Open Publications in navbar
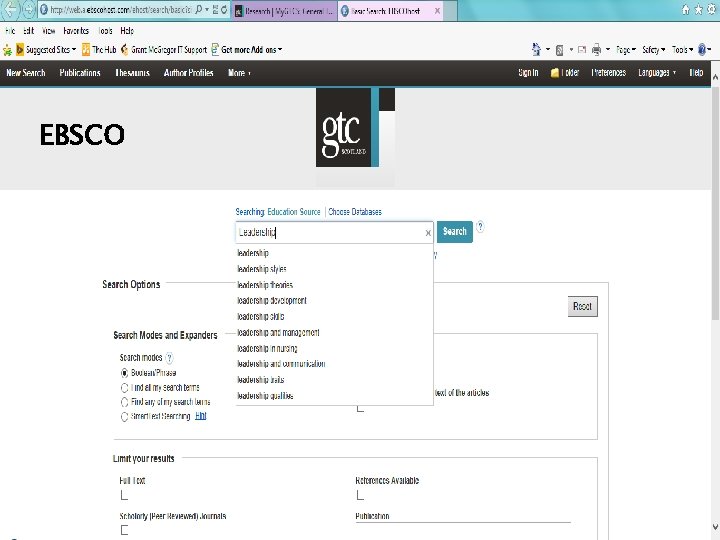This screenshot has width=720, height=540. (x=80, y=73)
